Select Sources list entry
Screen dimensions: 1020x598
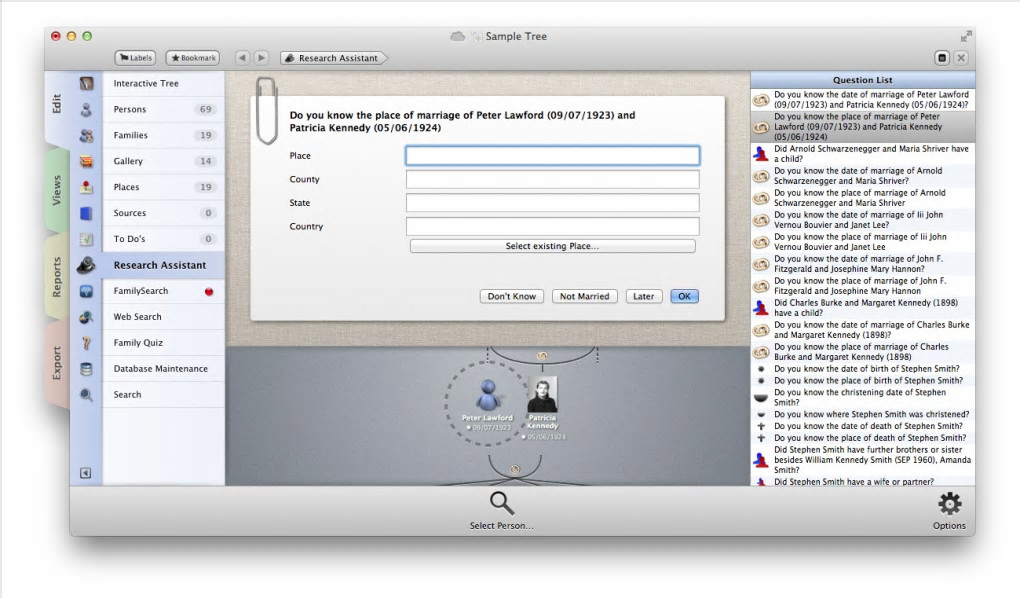tap(163, 213)
